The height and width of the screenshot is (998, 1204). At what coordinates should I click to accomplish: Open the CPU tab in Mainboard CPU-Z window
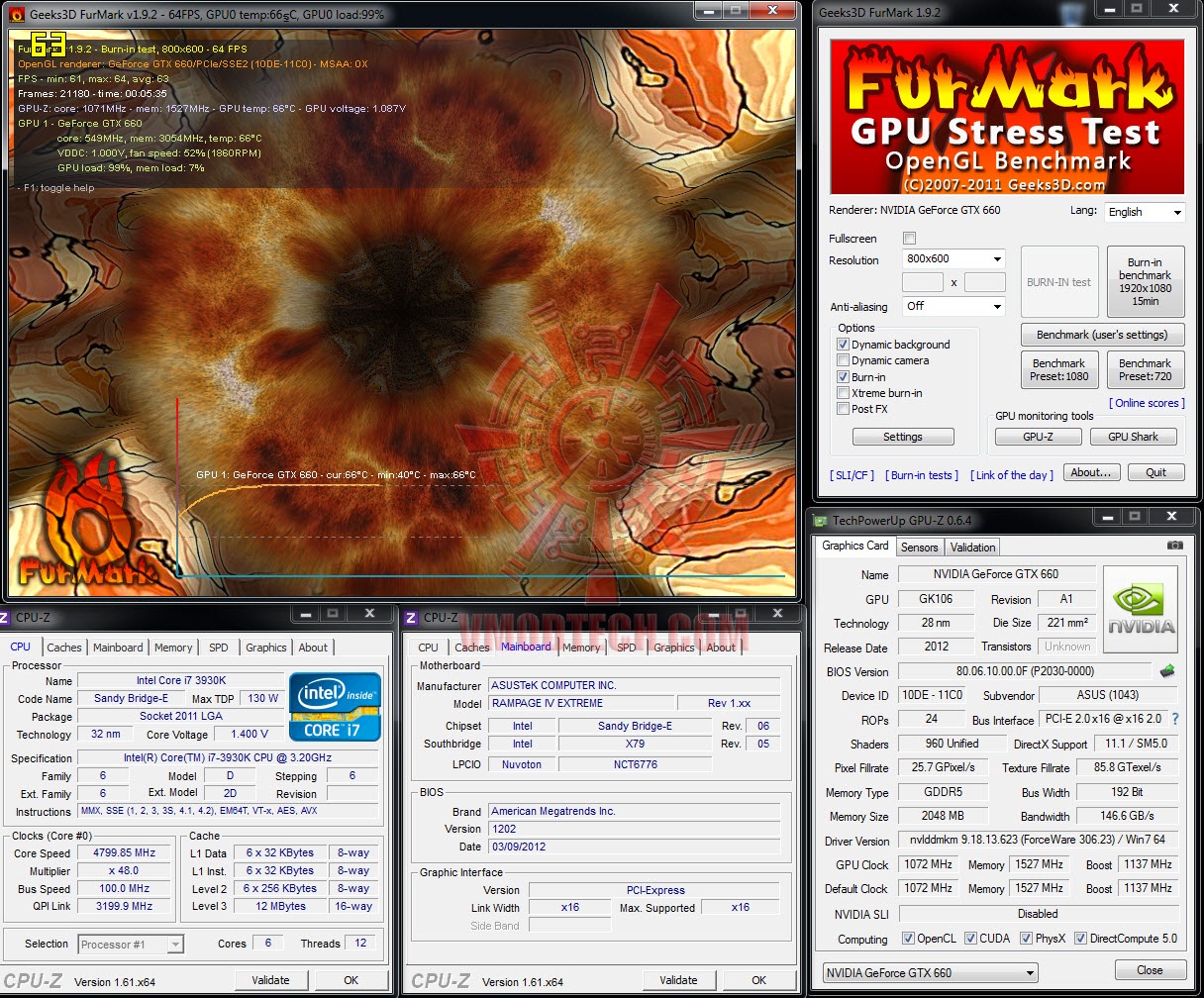[428, 648]
